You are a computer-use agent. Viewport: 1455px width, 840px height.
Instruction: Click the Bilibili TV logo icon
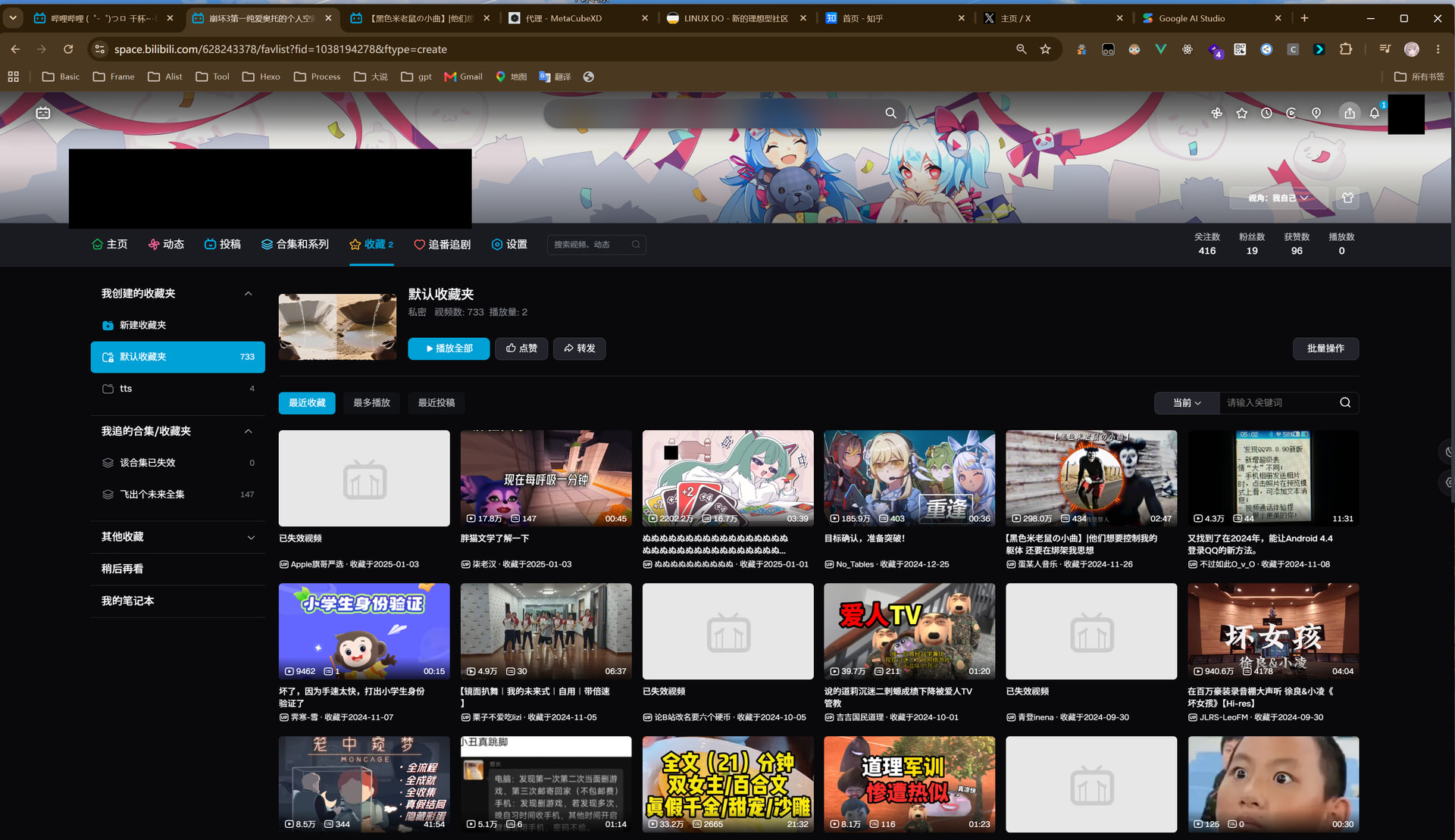point(43,113)
